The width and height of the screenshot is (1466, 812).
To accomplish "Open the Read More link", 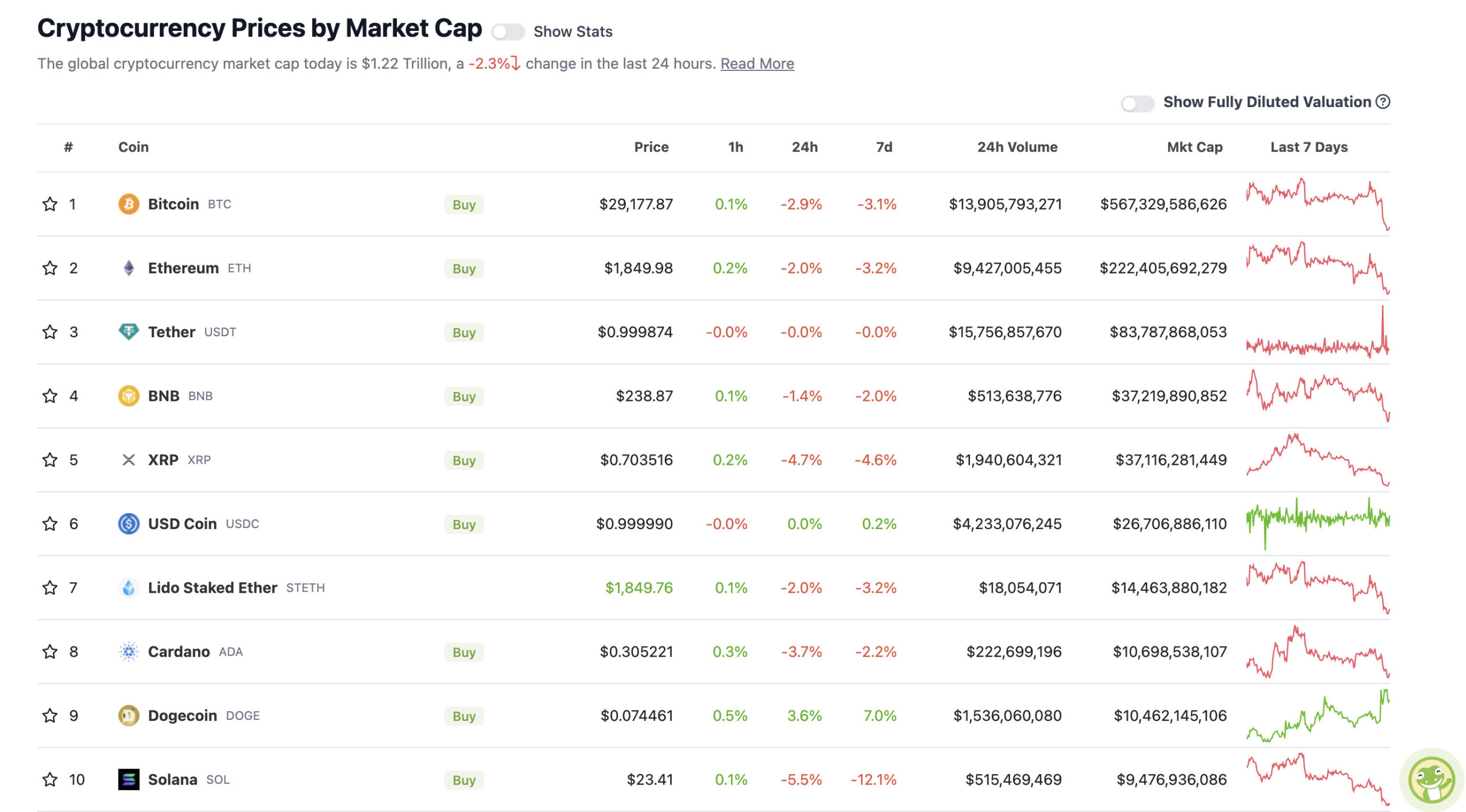I will (x=757, y=64).
